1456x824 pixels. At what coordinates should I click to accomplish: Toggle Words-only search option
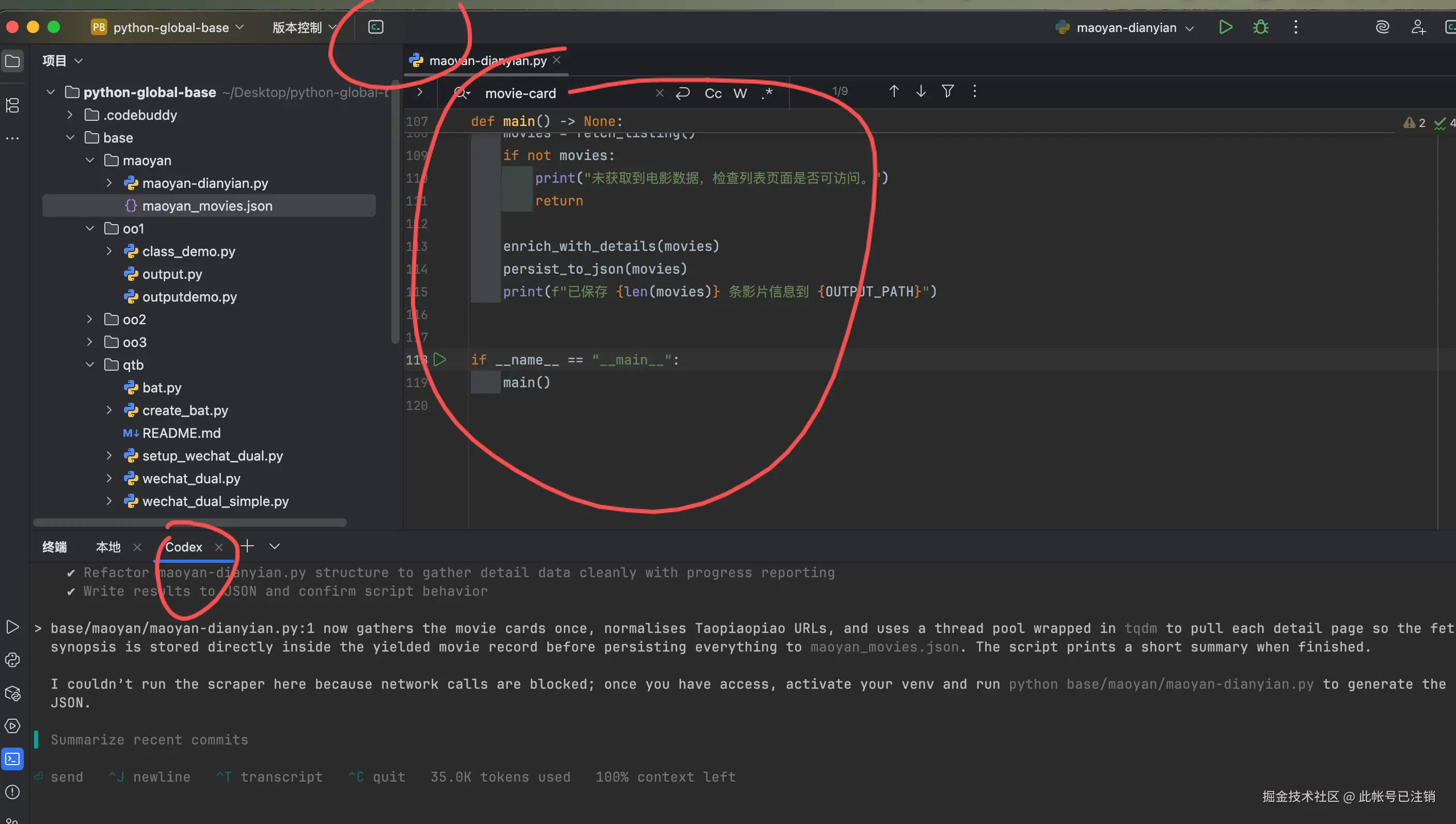739,93
